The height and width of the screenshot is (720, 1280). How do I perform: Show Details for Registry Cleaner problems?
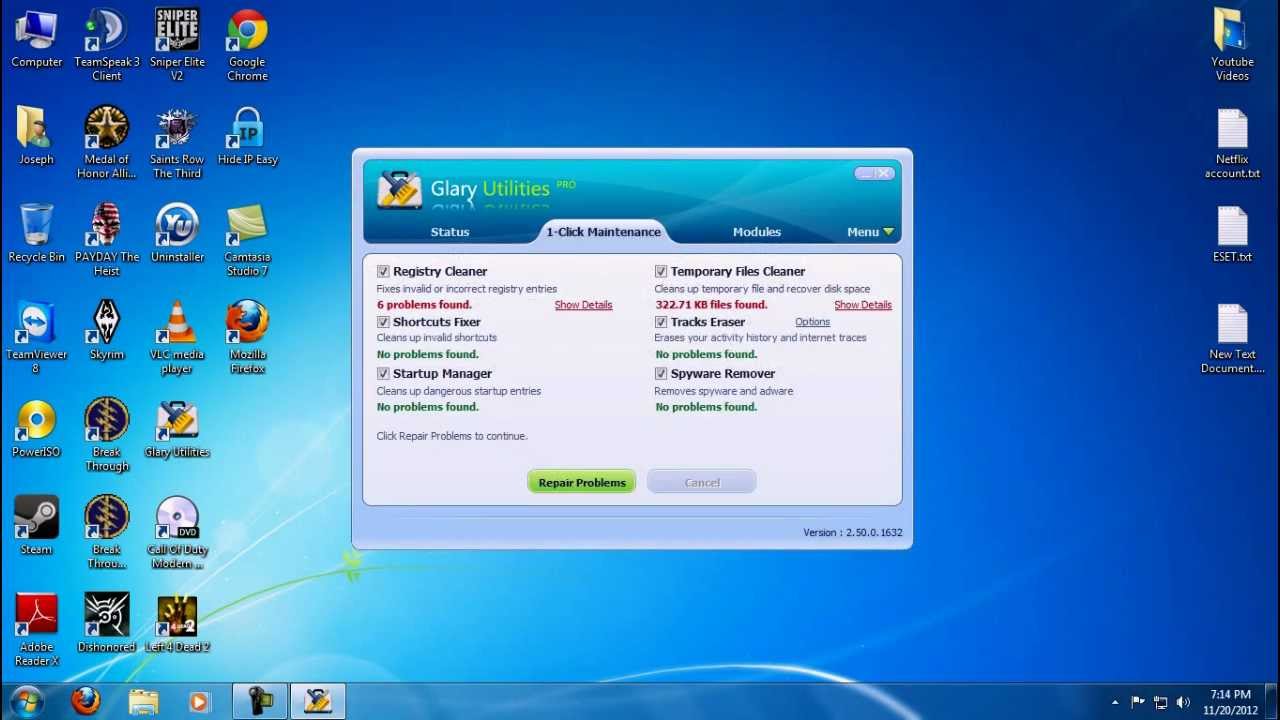(584, 305)
